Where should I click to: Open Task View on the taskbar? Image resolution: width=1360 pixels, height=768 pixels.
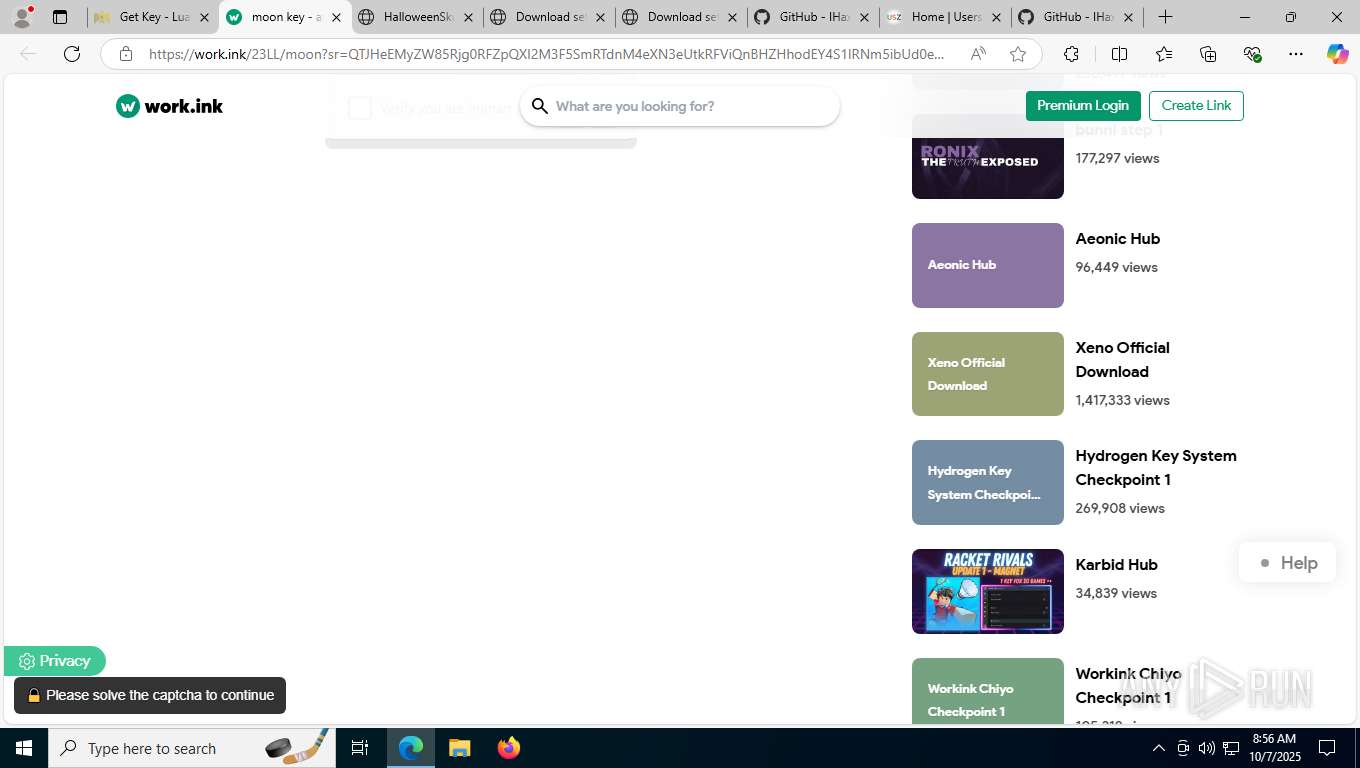[x=360, y=748]
